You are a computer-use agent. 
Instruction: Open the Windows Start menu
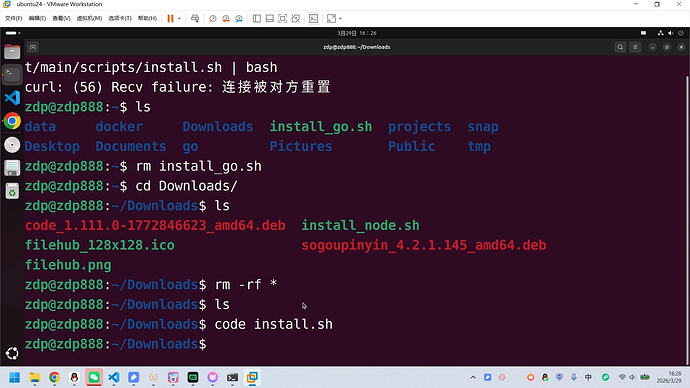15,377
